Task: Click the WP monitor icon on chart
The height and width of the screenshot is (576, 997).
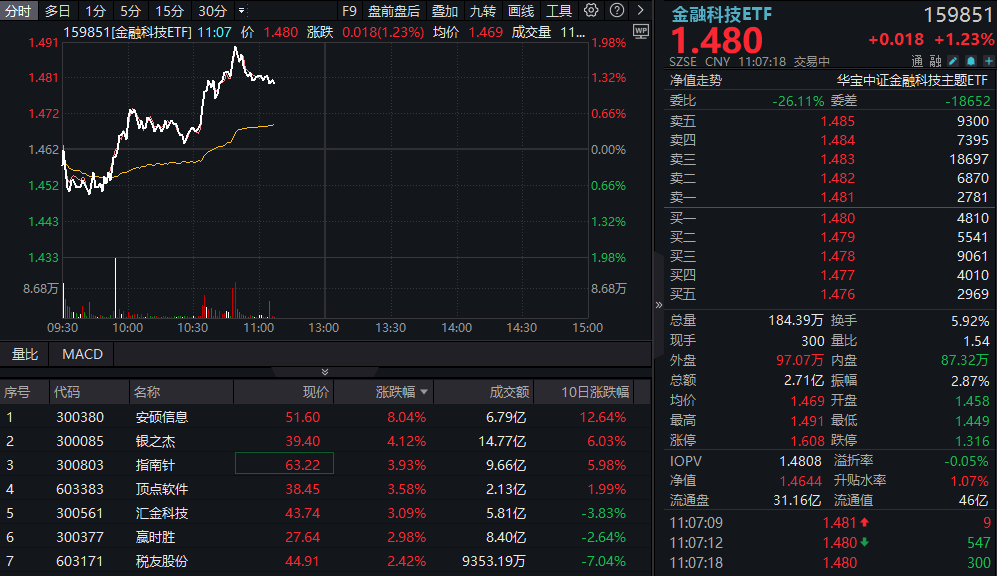Action: point(640,32)
